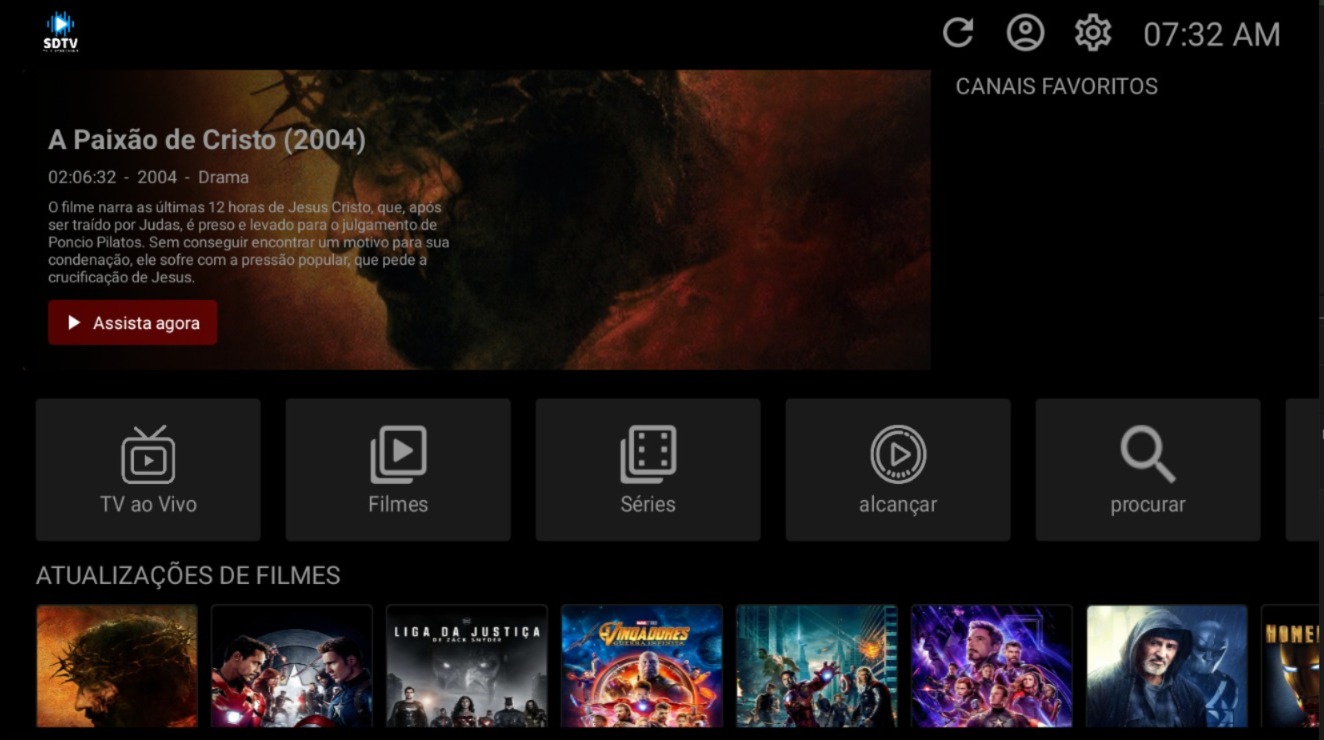Open the Vingadores Guerra Infinita poster

click(x=642, y=666)
